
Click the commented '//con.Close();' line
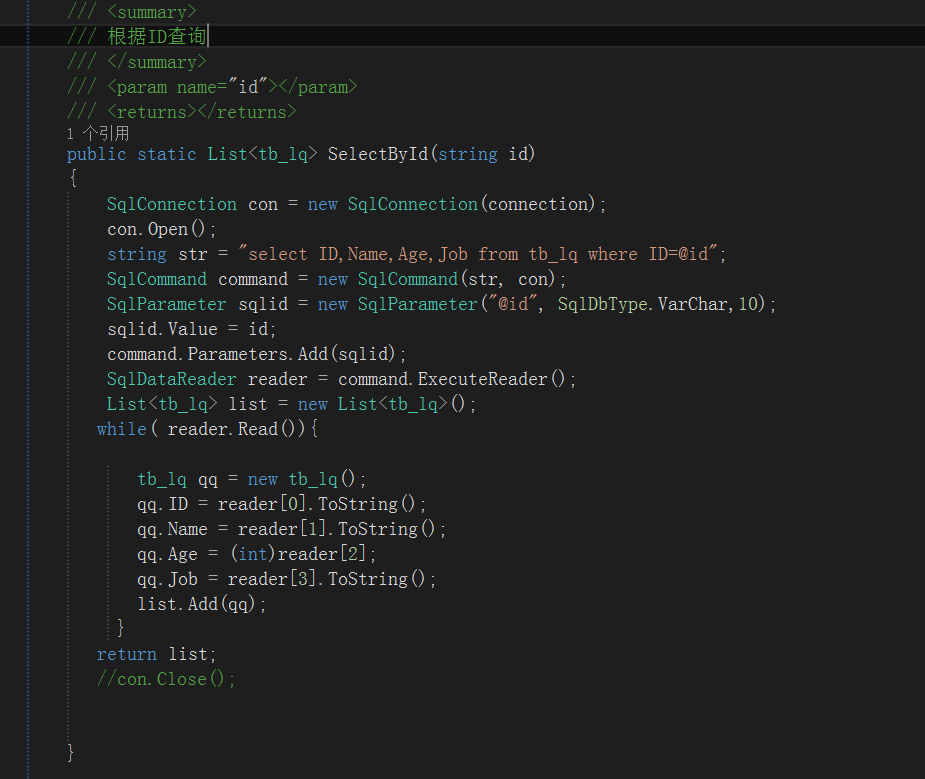pos(166,679)
